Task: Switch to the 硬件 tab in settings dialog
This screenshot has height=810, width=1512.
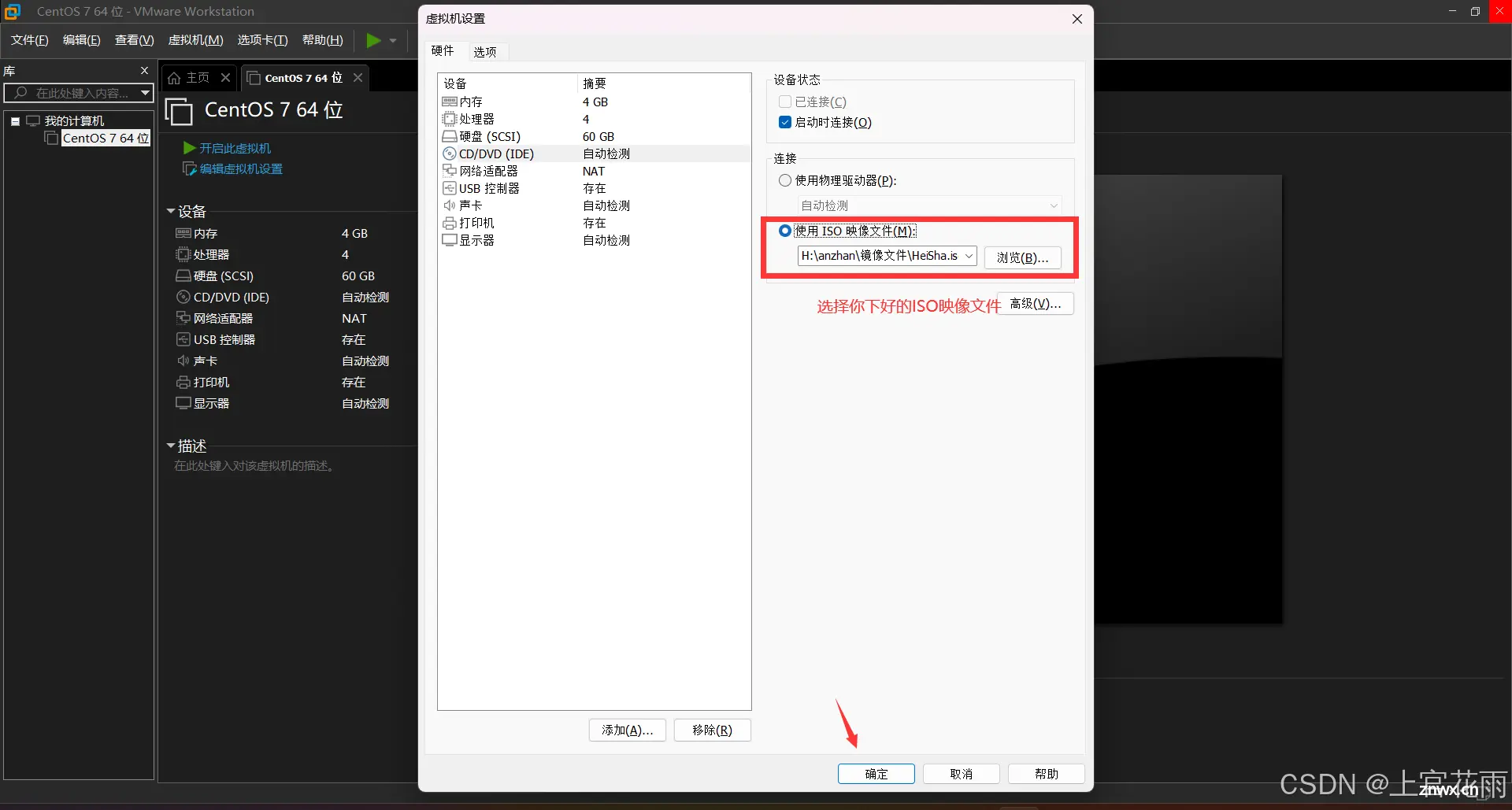Action: pyautogui.click(x=443, y=50)
